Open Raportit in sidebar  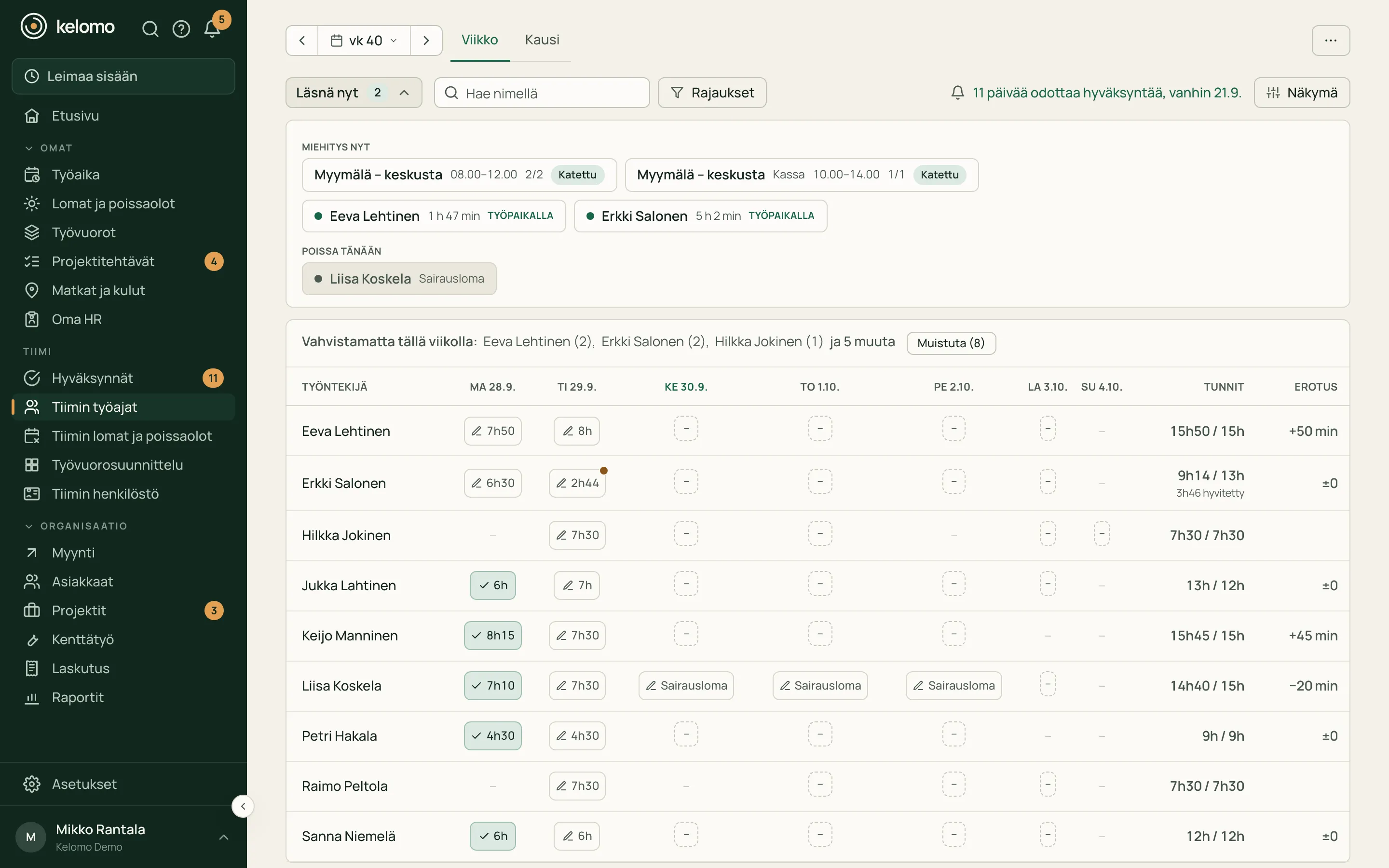click(123, 697)
